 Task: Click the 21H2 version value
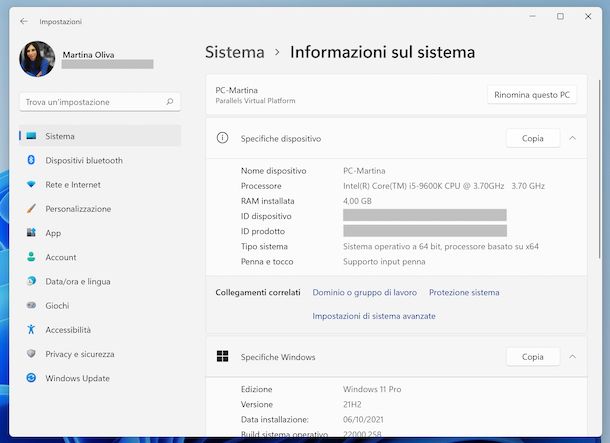[352, 404]
